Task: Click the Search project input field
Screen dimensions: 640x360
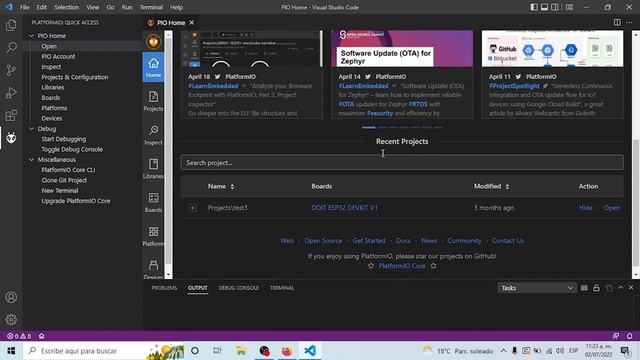Action: click(x=402, y=162)
